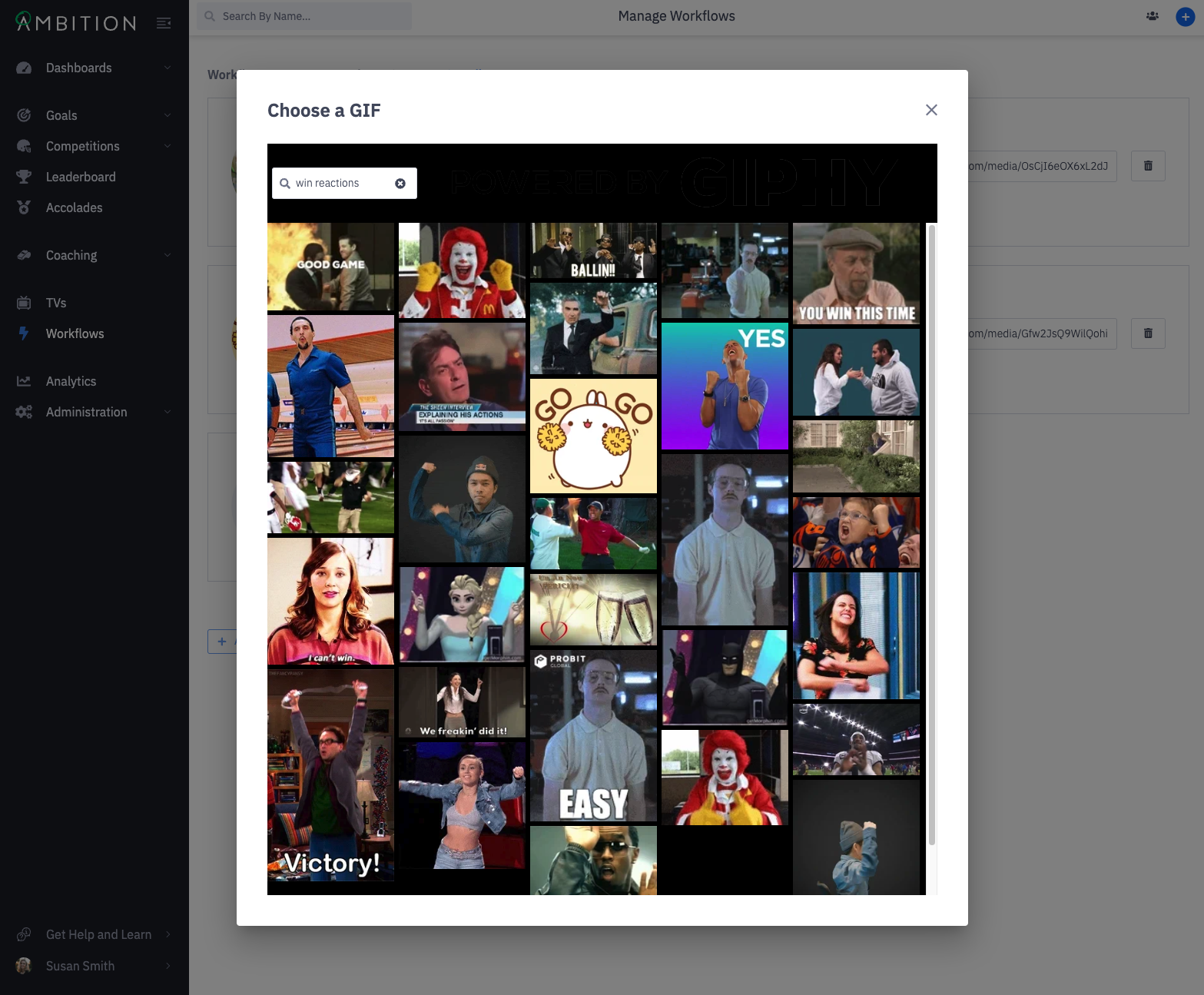Click Get Help and Learn
The width and height of the screenshot is (1204, 995).
[98, 934]
